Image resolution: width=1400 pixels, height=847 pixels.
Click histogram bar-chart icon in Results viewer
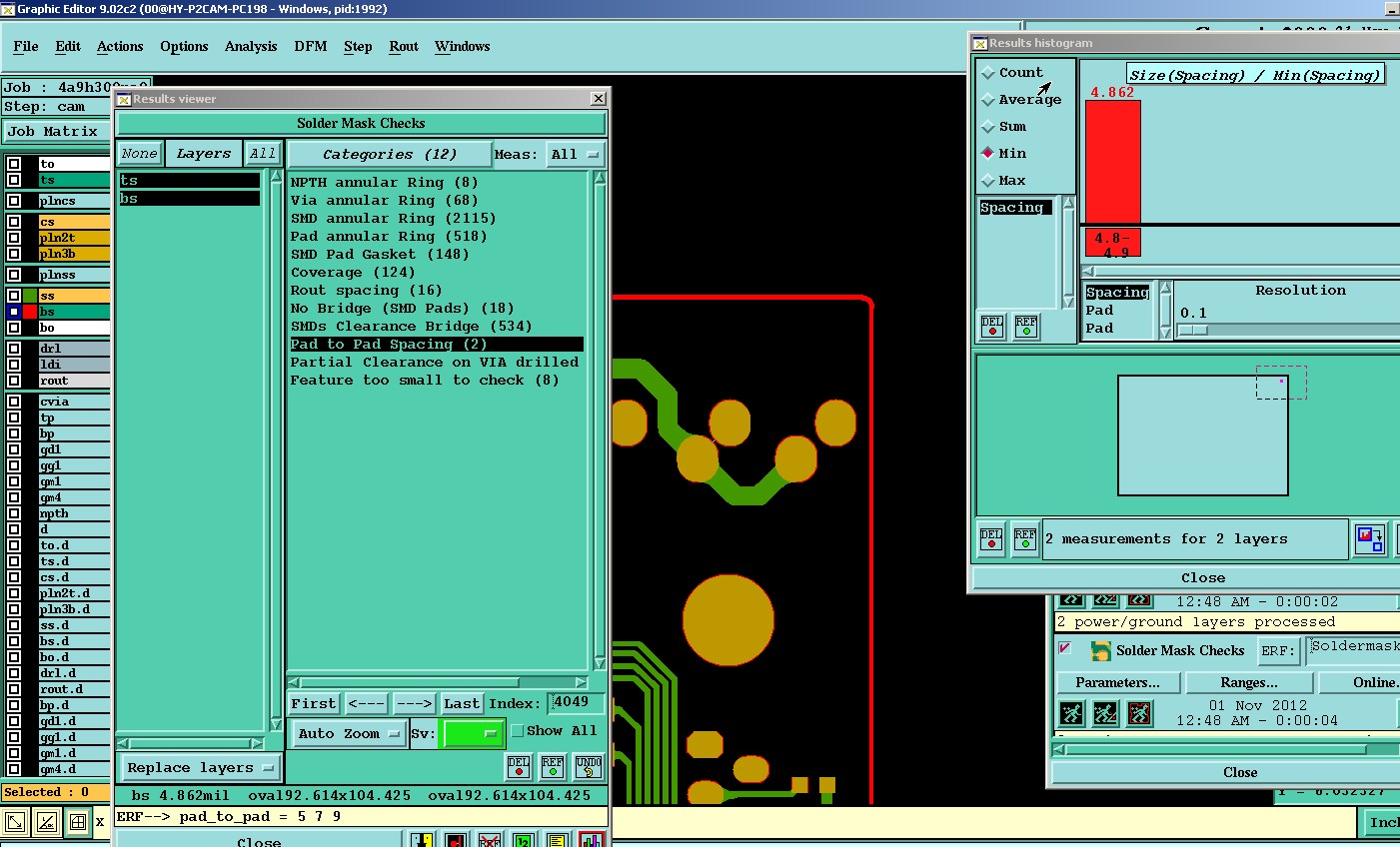pyautogui.click(x=592, y=841)
